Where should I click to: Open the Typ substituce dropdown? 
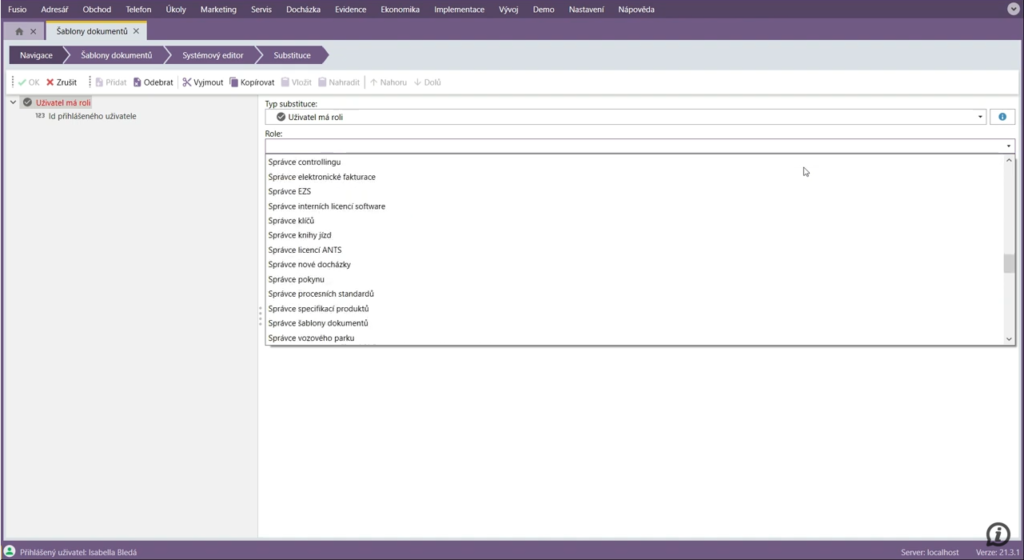click(980, 117)
